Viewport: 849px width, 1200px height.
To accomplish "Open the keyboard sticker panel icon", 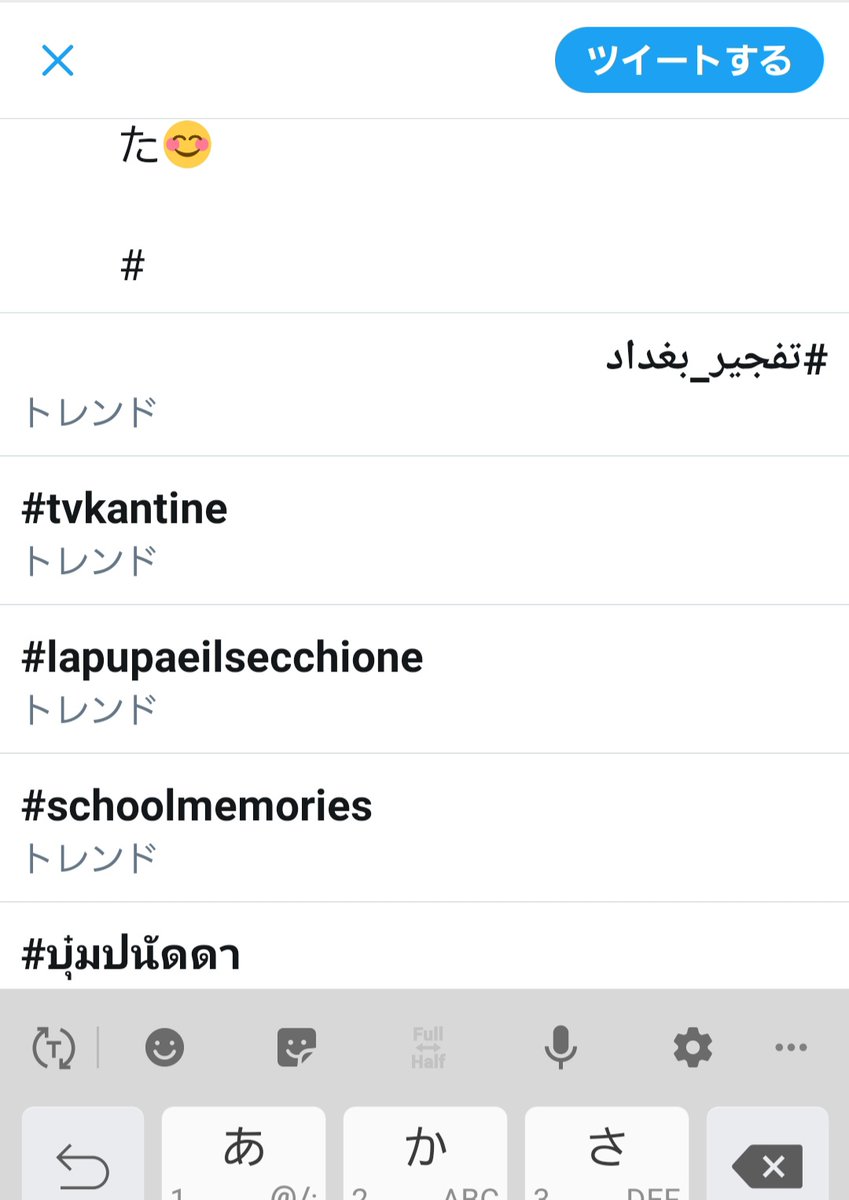I will [296, 1047].
